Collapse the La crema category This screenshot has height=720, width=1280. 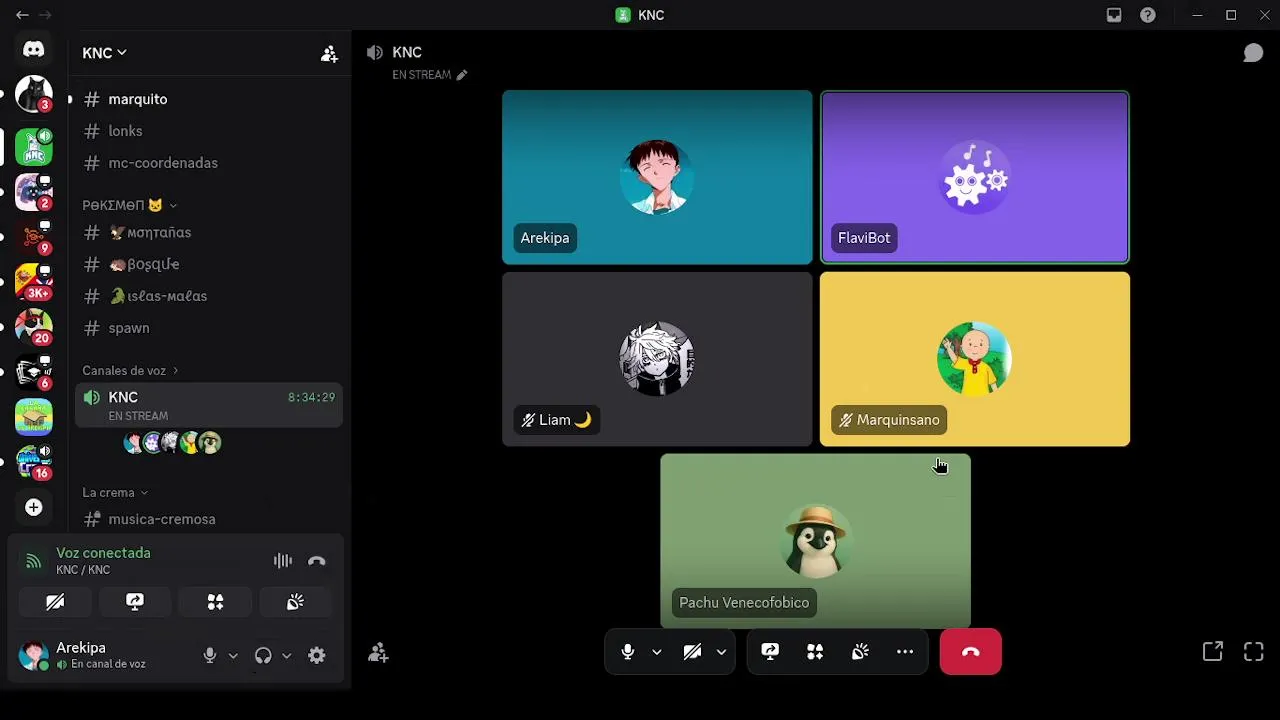click(115, 493)
